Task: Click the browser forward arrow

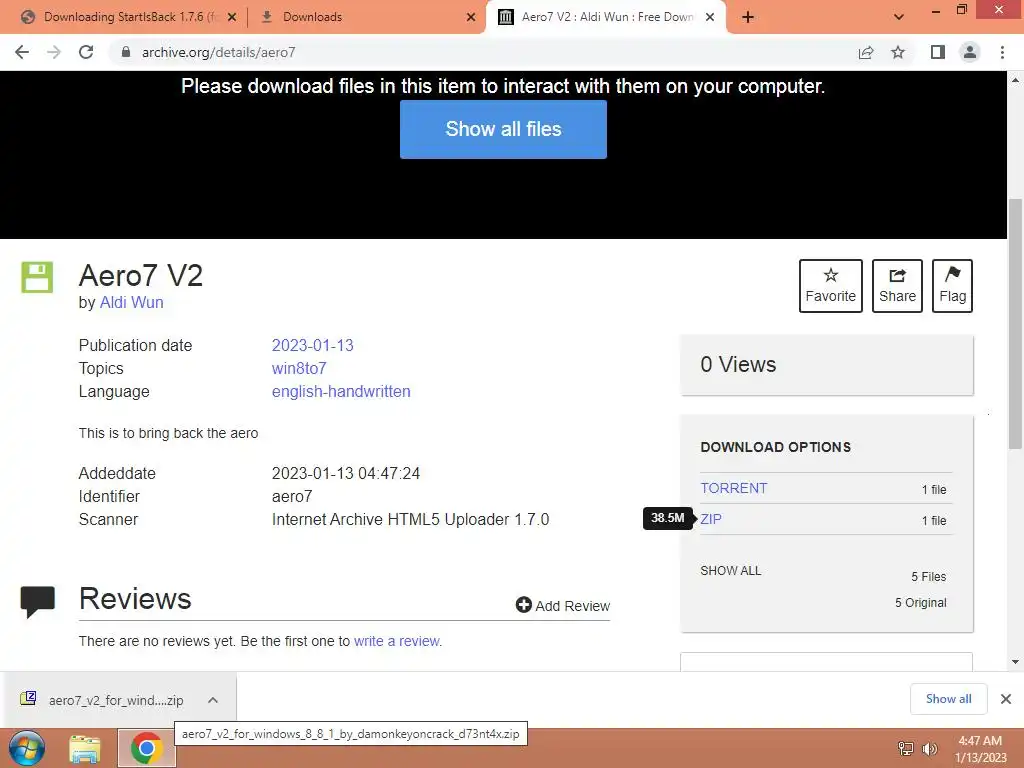Action: [54, 52]
